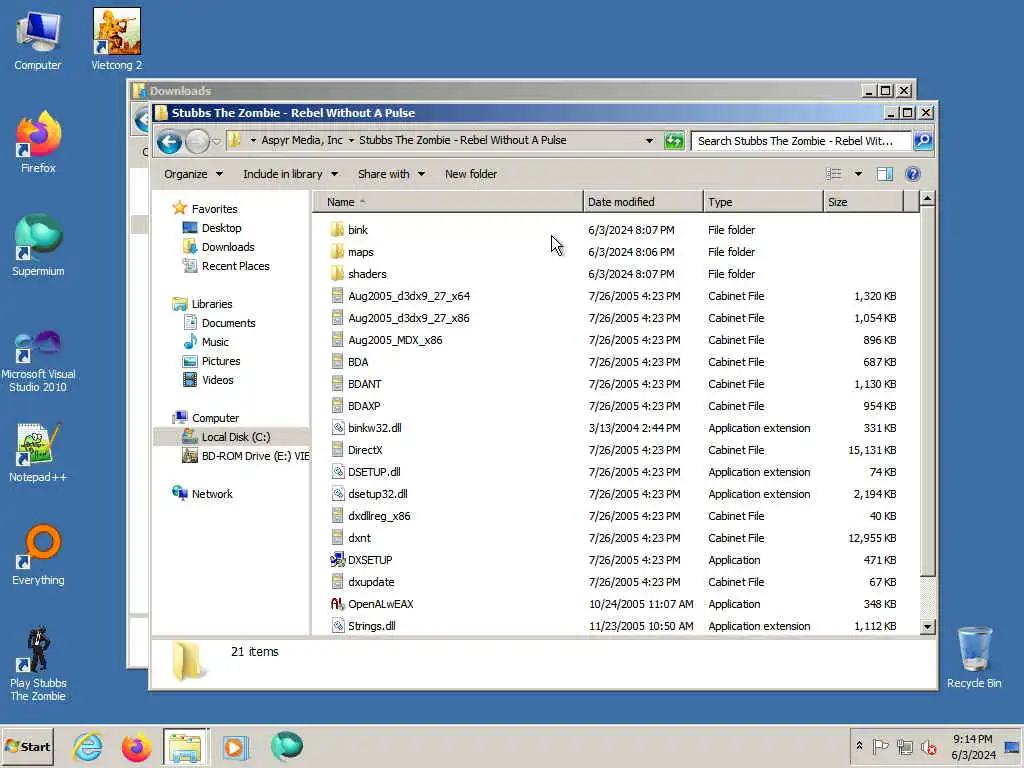Select the bink folder

point(358,230)
